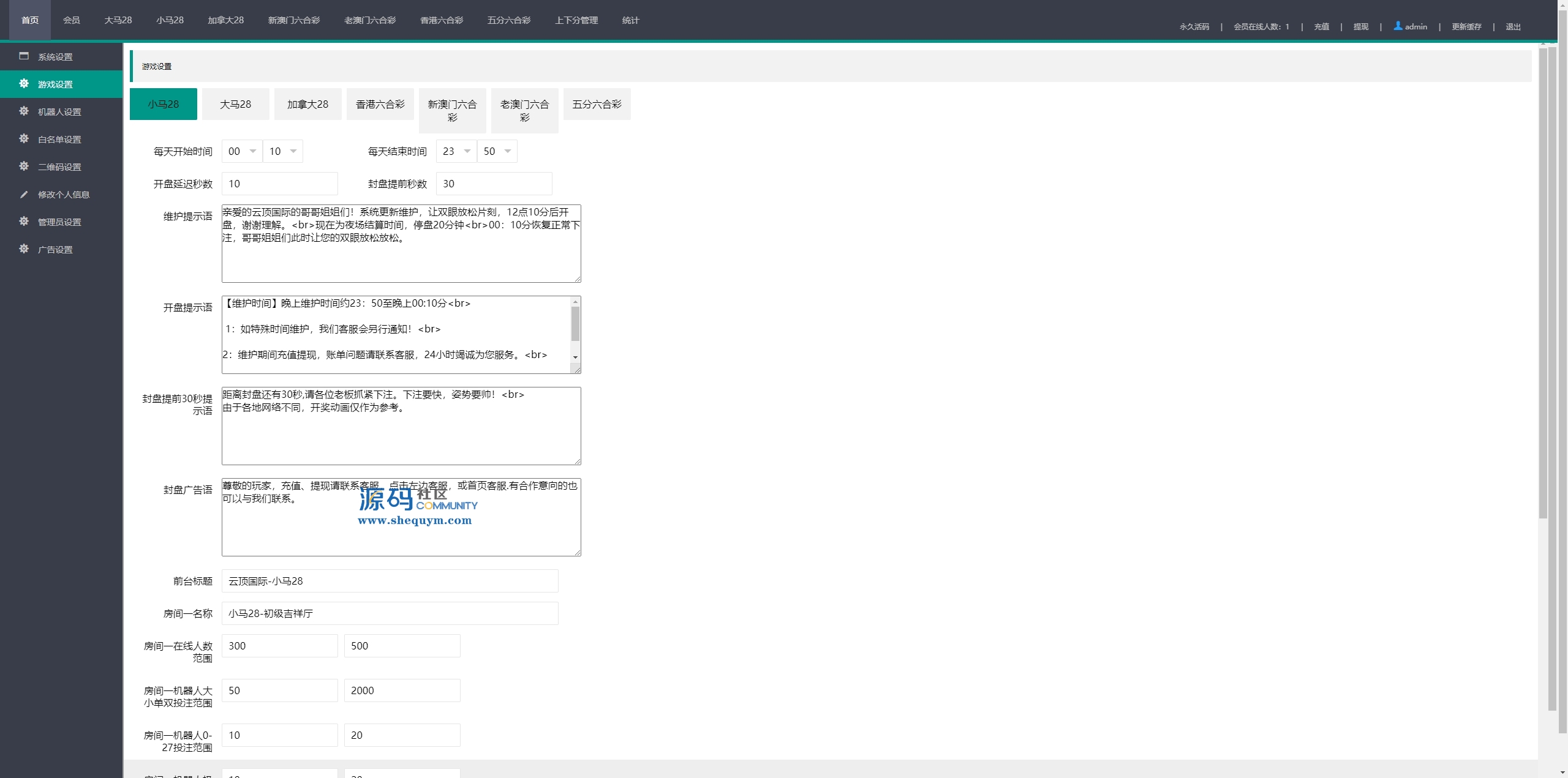Click the 房间一在线人数 maximum field showing 500
Image resolution: width=1568 pixels, height=778 pixels.
[402, 646]
